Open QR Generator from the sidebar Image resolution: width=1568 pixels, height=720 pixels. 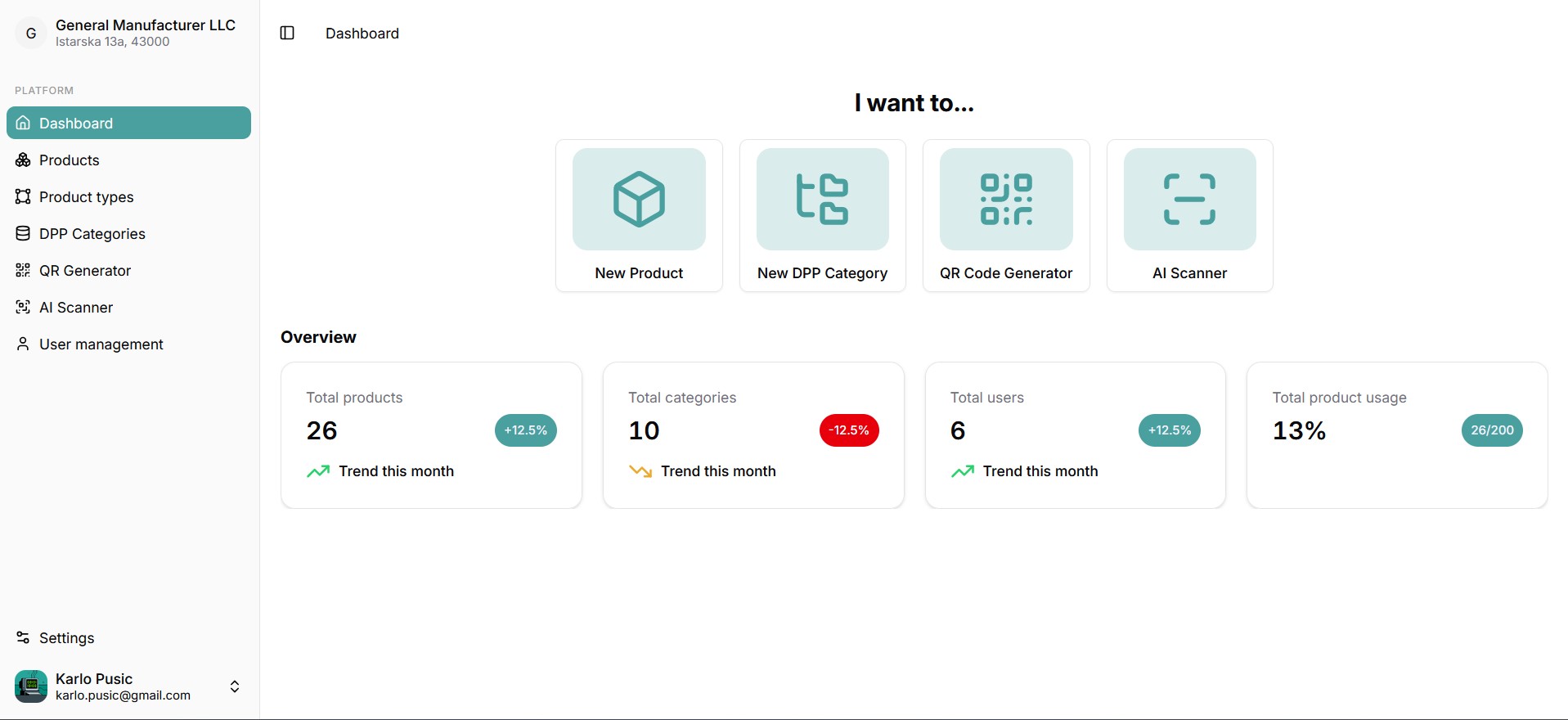click(x=84, y=271)
